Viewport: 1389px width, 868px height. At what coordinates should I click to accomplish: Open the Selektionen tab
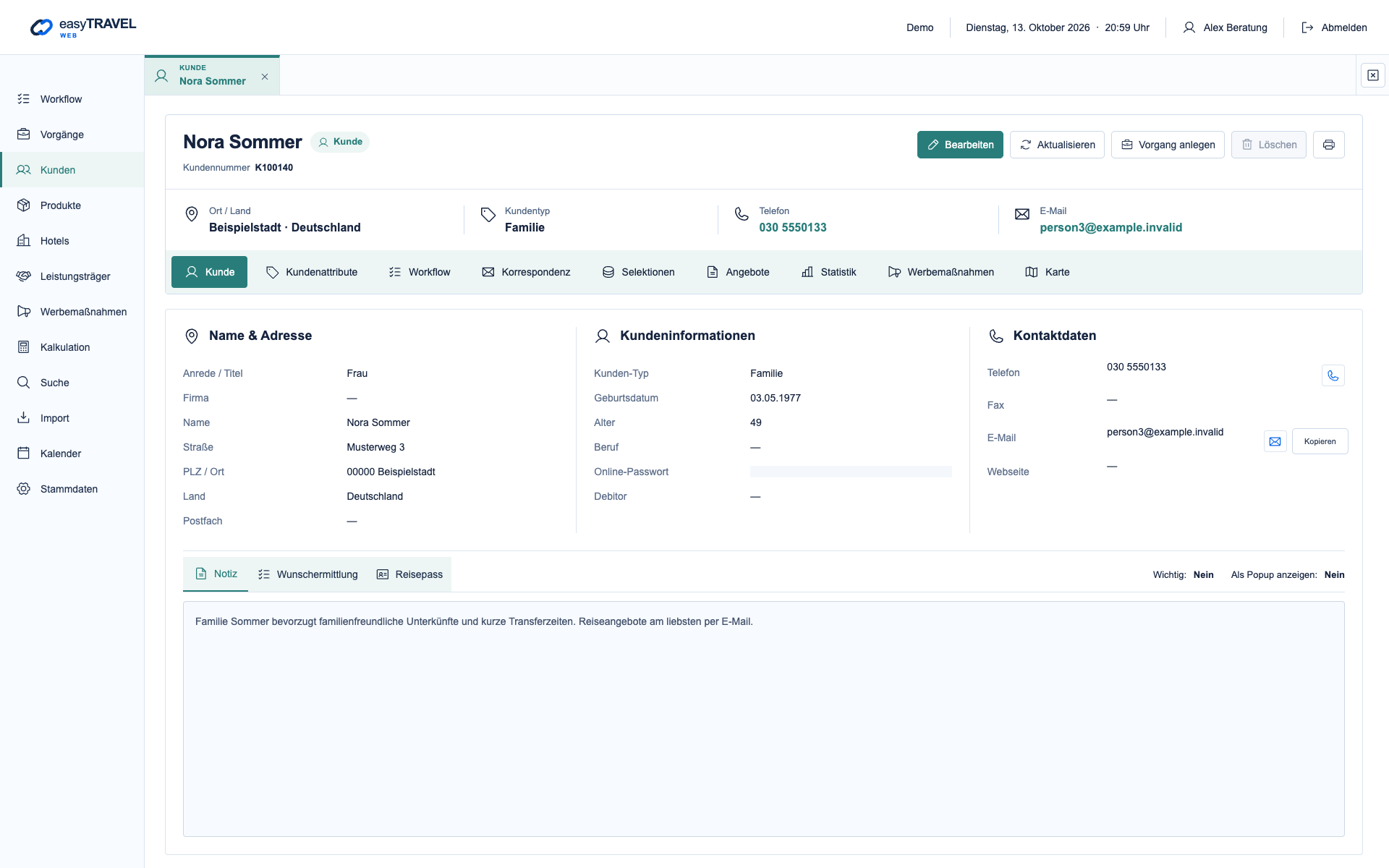639,272
